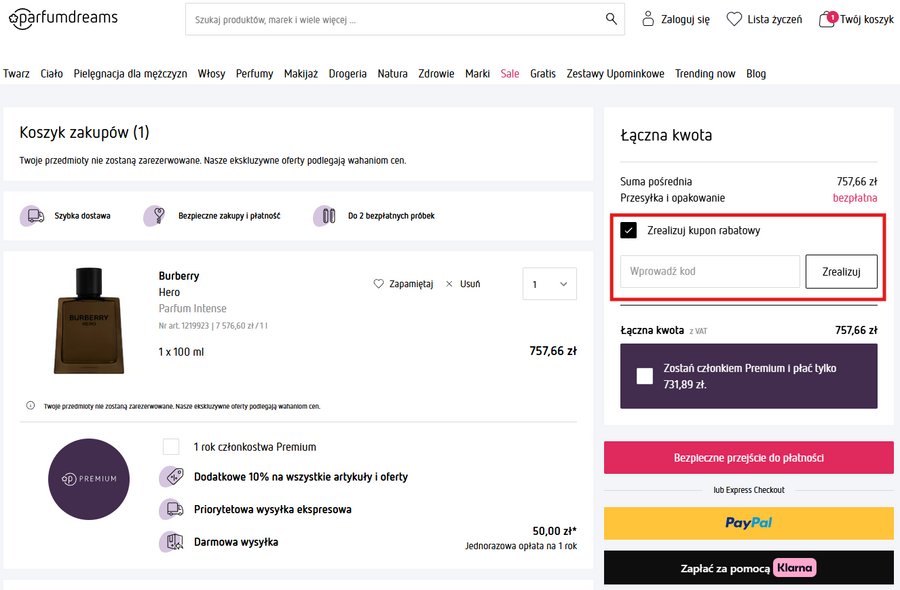Remove item with Usuń X icon

coord(450,284)
